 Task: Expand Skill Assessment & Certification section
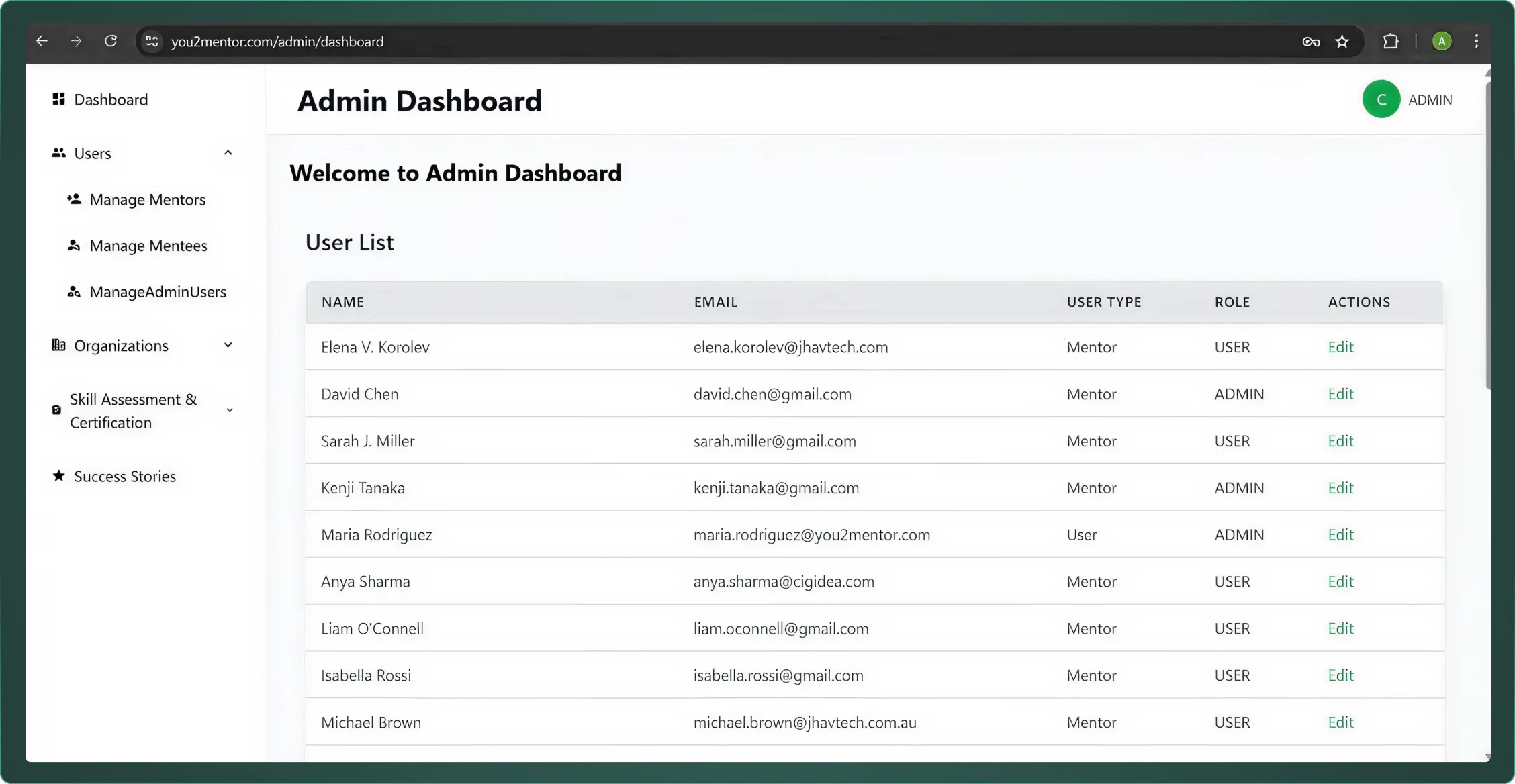click(x=230, y=410)
